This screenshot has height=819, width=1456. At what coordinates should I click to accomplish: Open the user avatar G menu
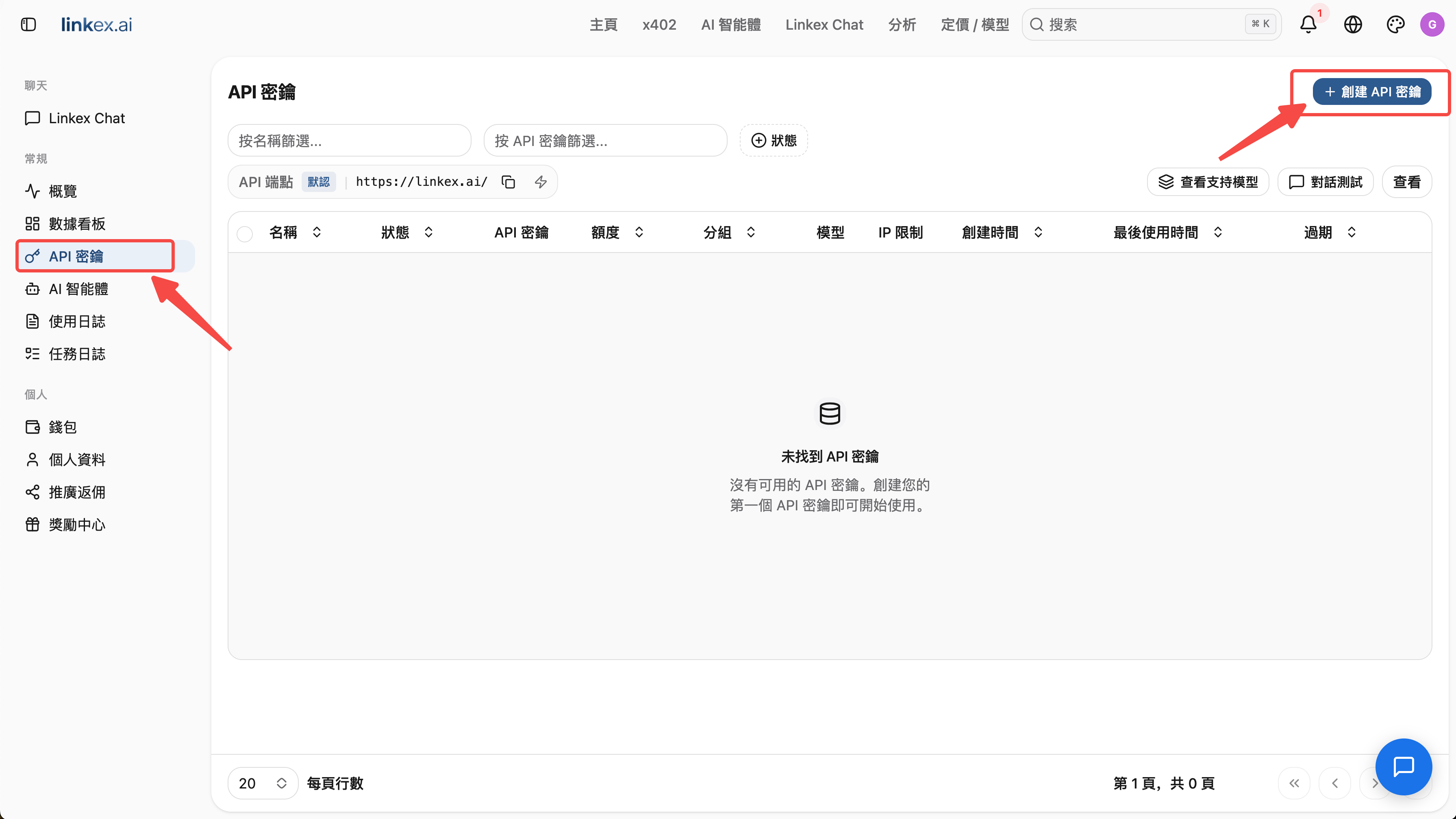click(x=1432, y=24)
